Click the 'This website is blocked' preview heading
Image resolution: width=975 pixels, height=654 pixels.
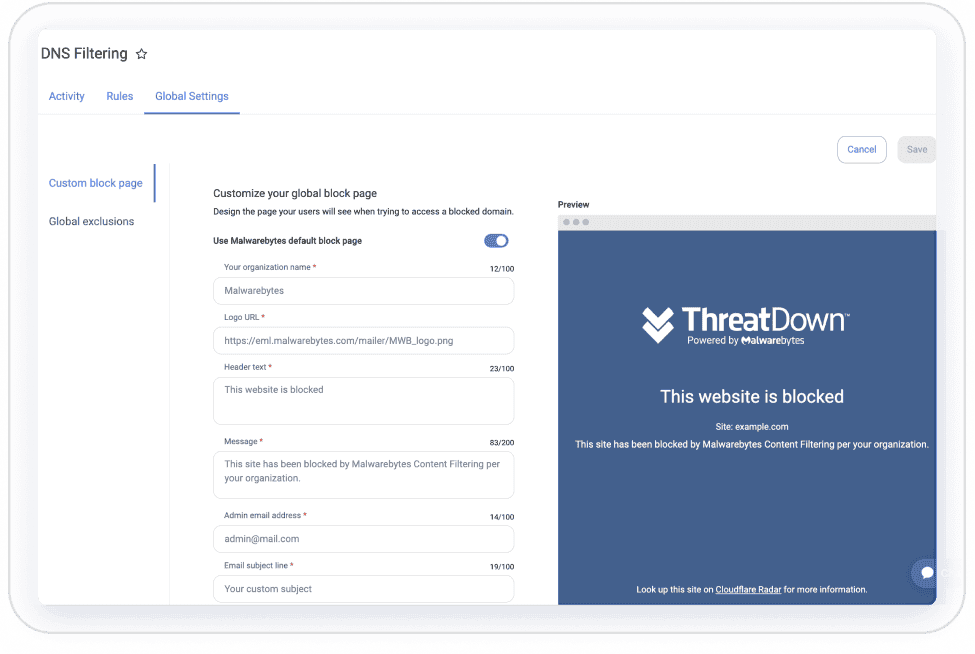click(752, 397)
